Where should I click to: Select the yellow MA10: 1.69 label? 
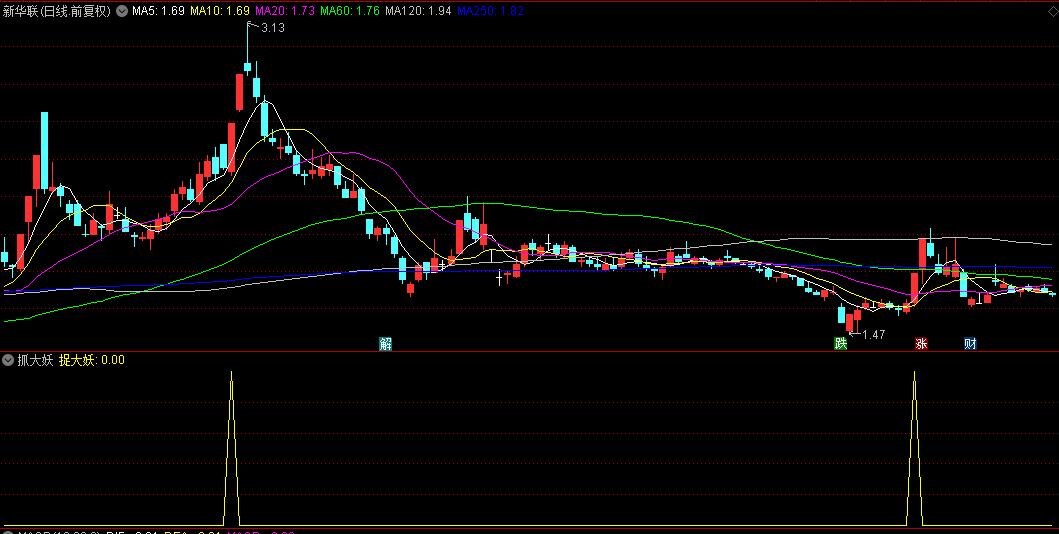[219, 11]
